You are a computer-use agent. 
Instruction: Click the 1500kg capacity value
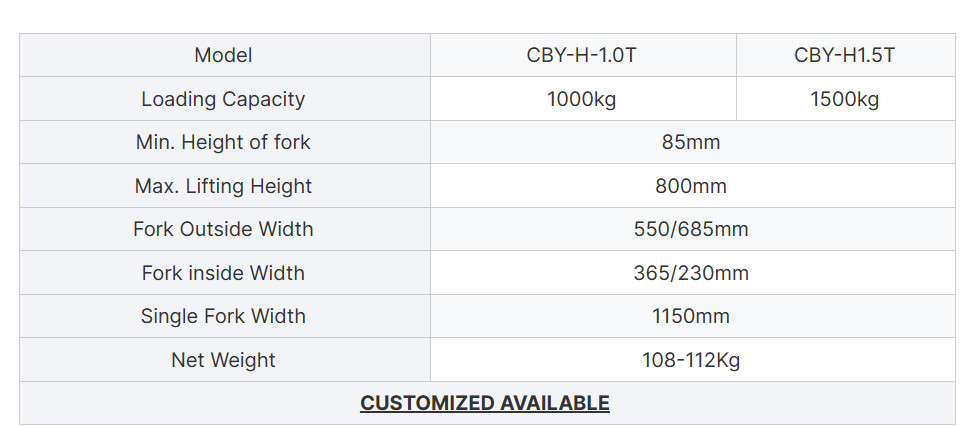pyautogui.click(x=845, y=99)
